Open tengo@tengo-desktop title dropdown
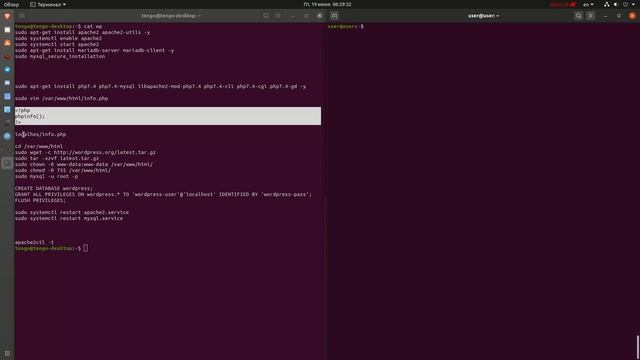The width and height of the screenshot is (640, 360). click(171, 16)
